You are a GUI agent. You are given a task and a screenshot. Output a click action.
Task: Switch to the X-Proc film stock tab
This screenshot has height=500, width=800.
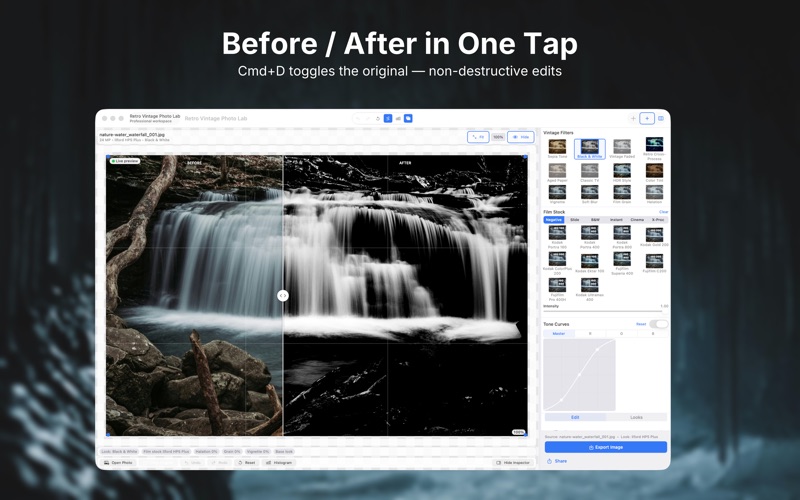[x=658, y=220]
